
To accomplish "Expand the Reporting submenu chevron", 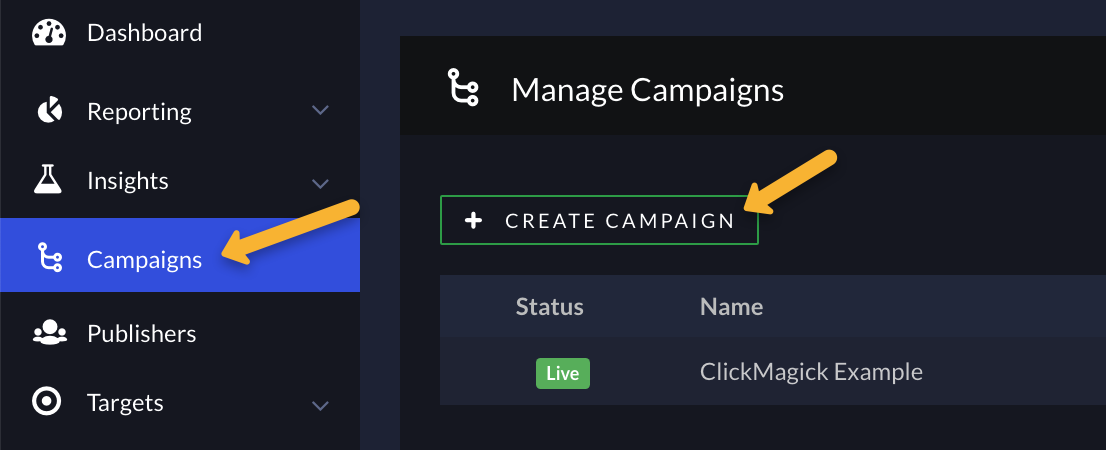I will (x=320, y=110).
